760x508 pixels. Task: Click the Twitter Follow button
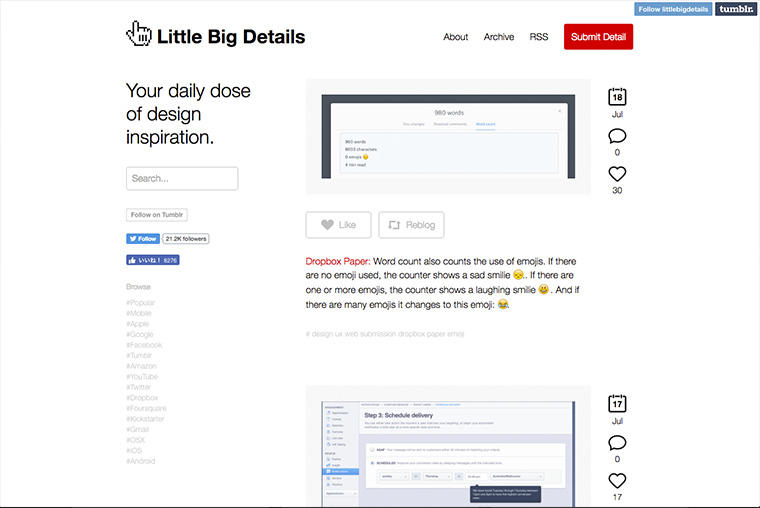point(143,238)
